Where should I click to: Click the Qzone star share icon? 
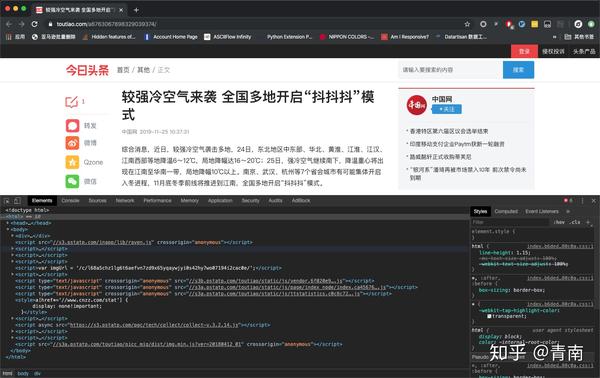72,162
